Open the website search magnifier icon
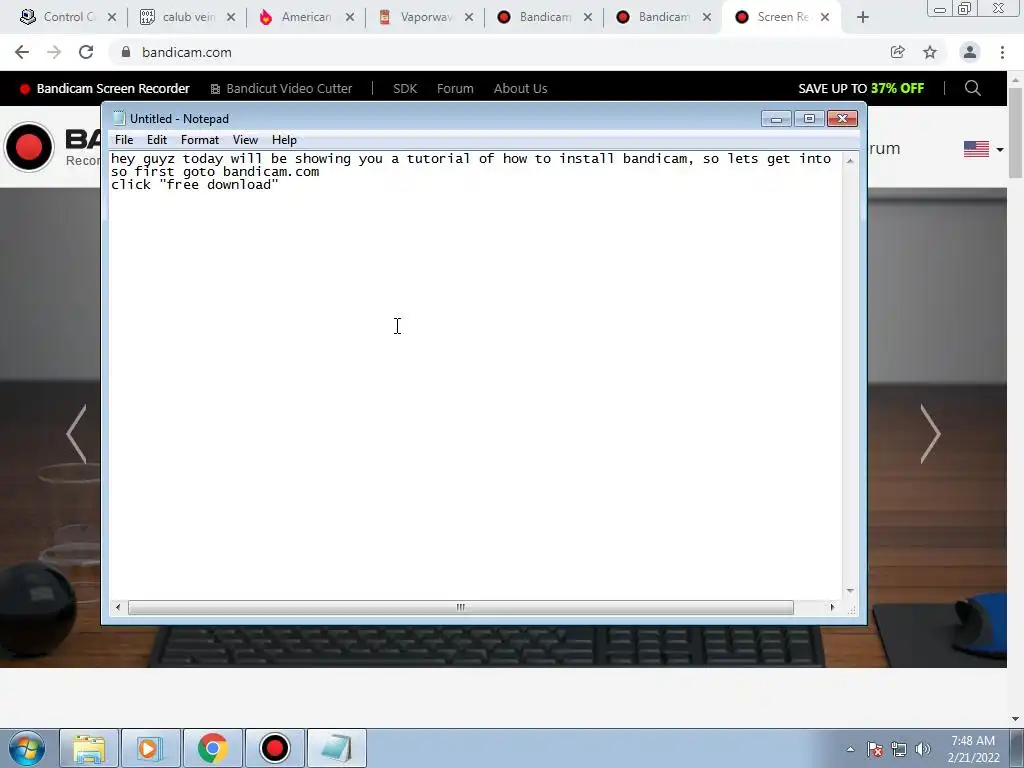This screenshot has width=1024, height=768. 972,88
